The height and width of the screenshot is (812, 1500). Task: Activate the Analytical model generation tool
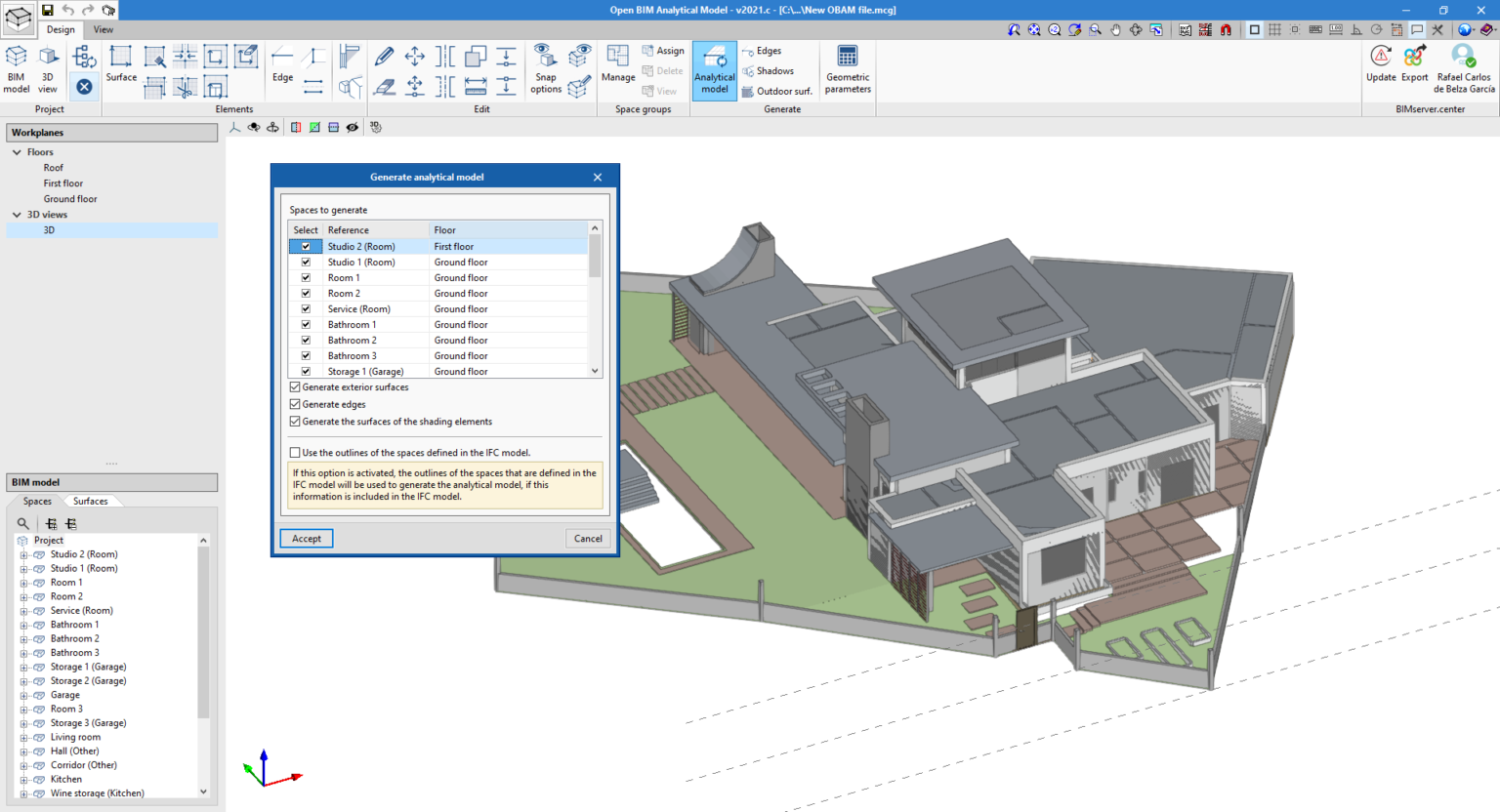(x=714, y=68)
